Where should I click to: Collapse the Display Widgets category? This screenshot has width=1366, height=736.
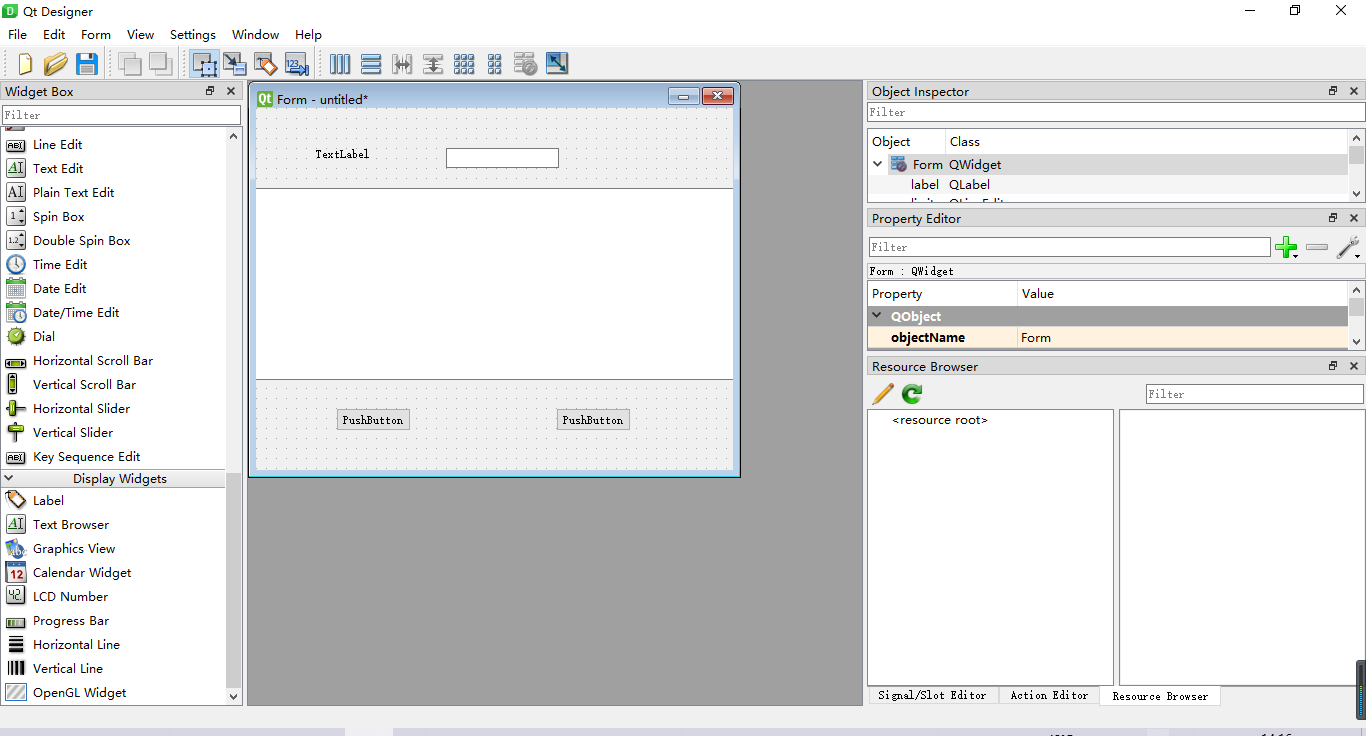pos(9,478)
